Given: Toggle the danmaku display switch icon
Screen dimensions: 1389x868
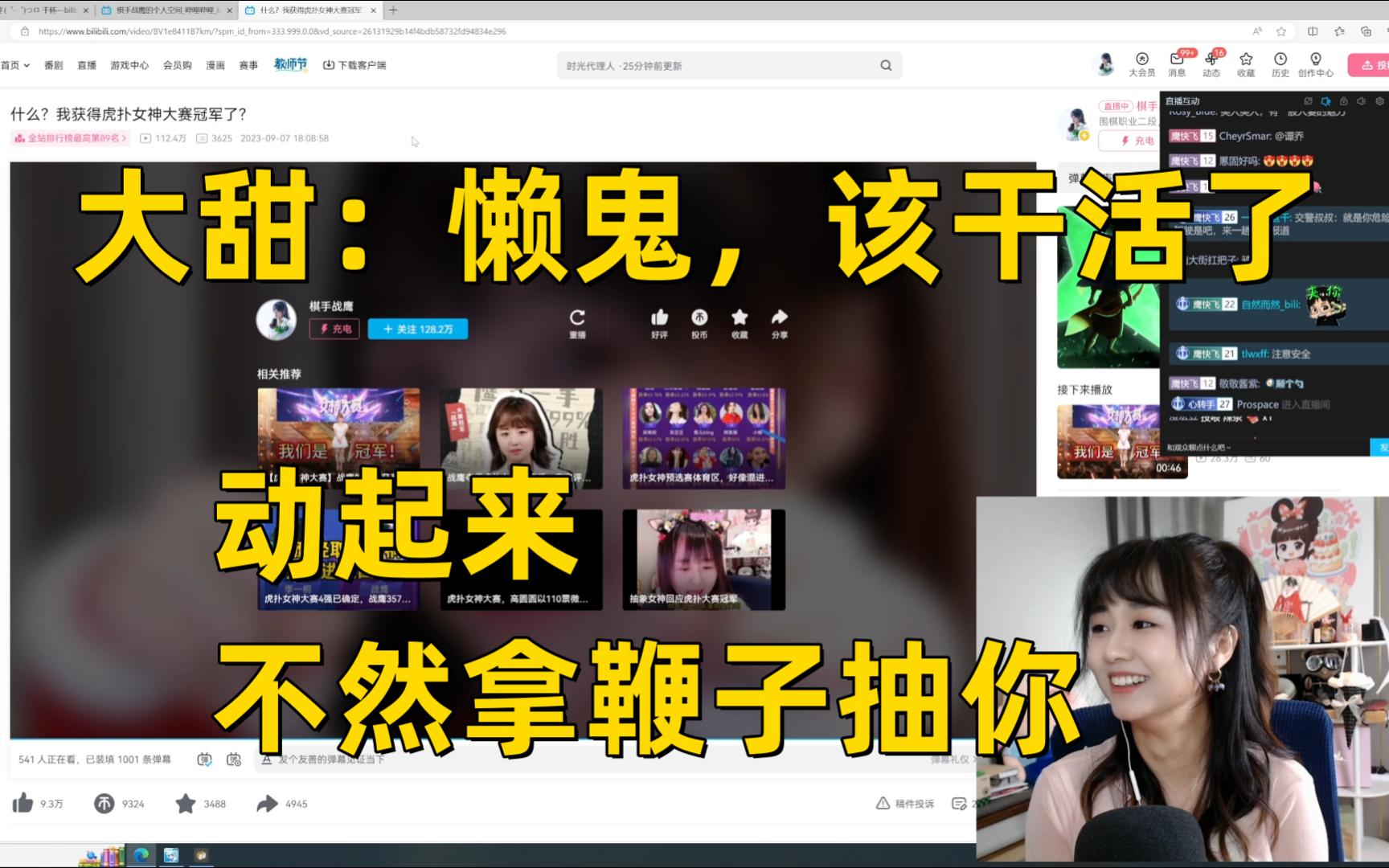Looking at the screenshot, I should click(x=204, y=759).
